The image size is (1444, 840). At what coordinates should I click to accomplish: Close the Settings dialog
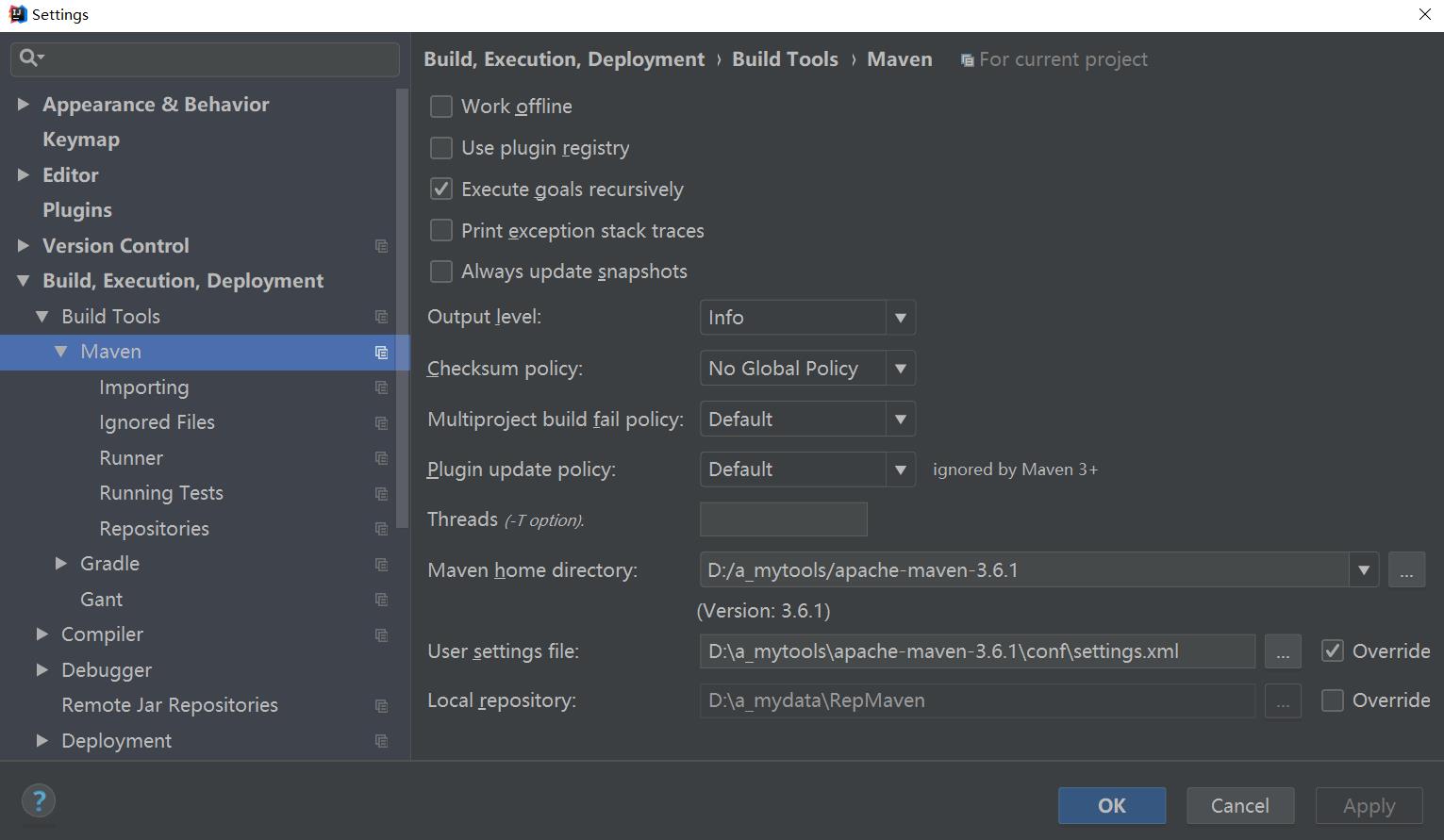tap(1425, 14)
